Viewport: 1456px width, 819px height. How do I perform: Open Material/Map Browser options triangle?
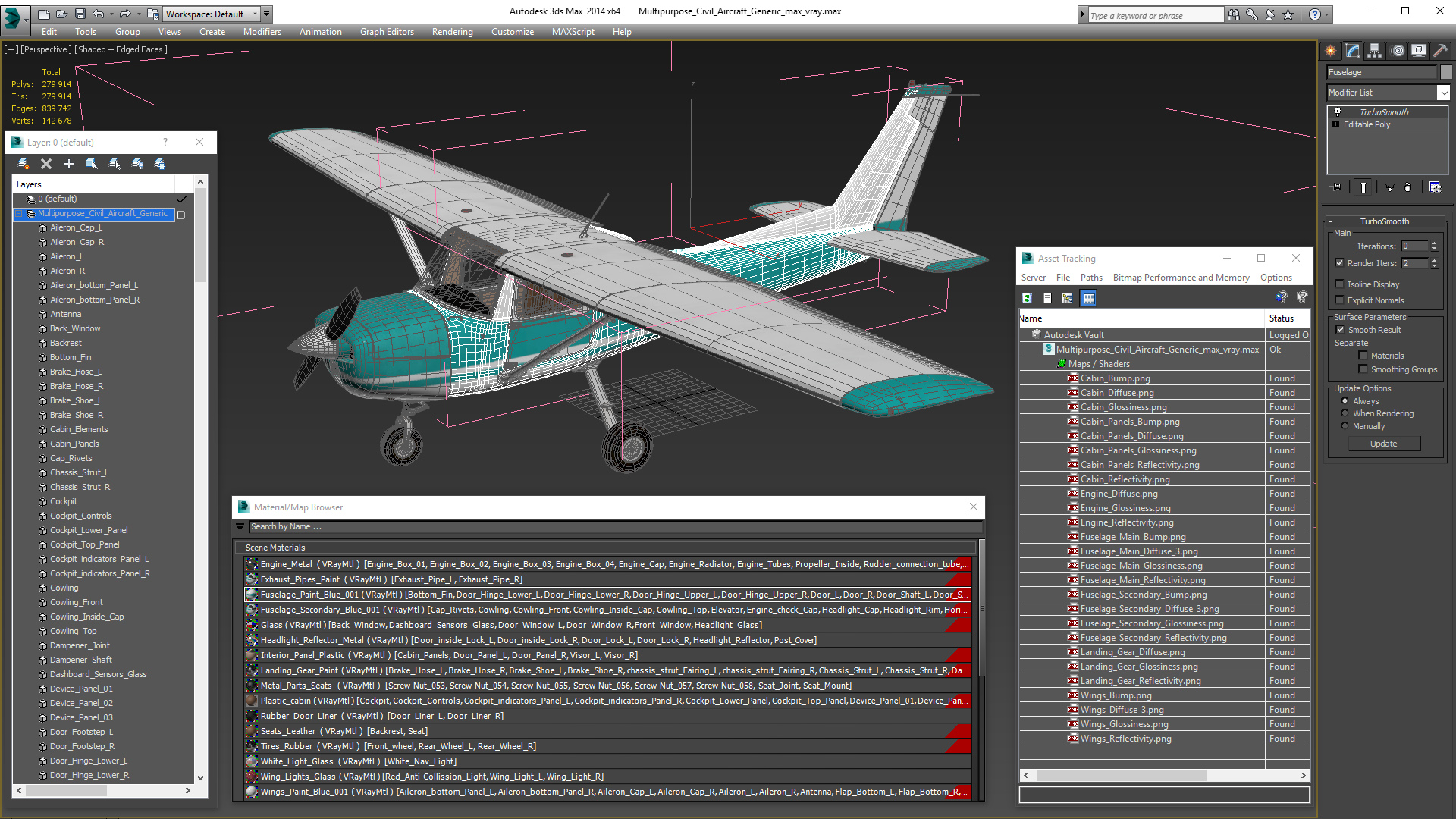click(240, 526)
